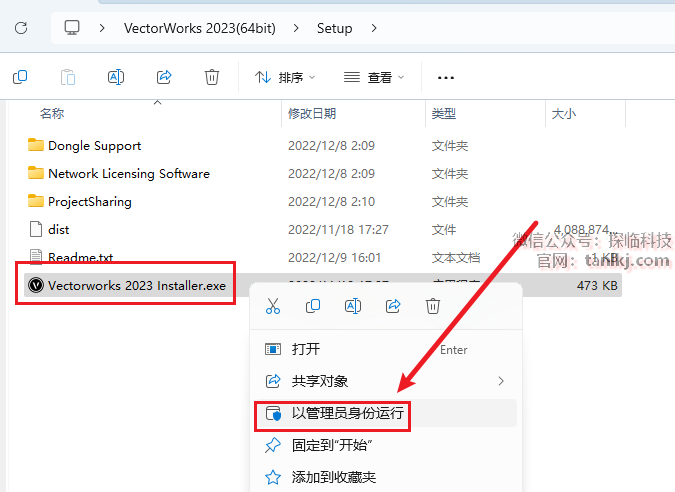Viewport: 675px width, 492px height.
Task: Click the Network Licensing Software folder icon
Action: click(x=36, y=173)
